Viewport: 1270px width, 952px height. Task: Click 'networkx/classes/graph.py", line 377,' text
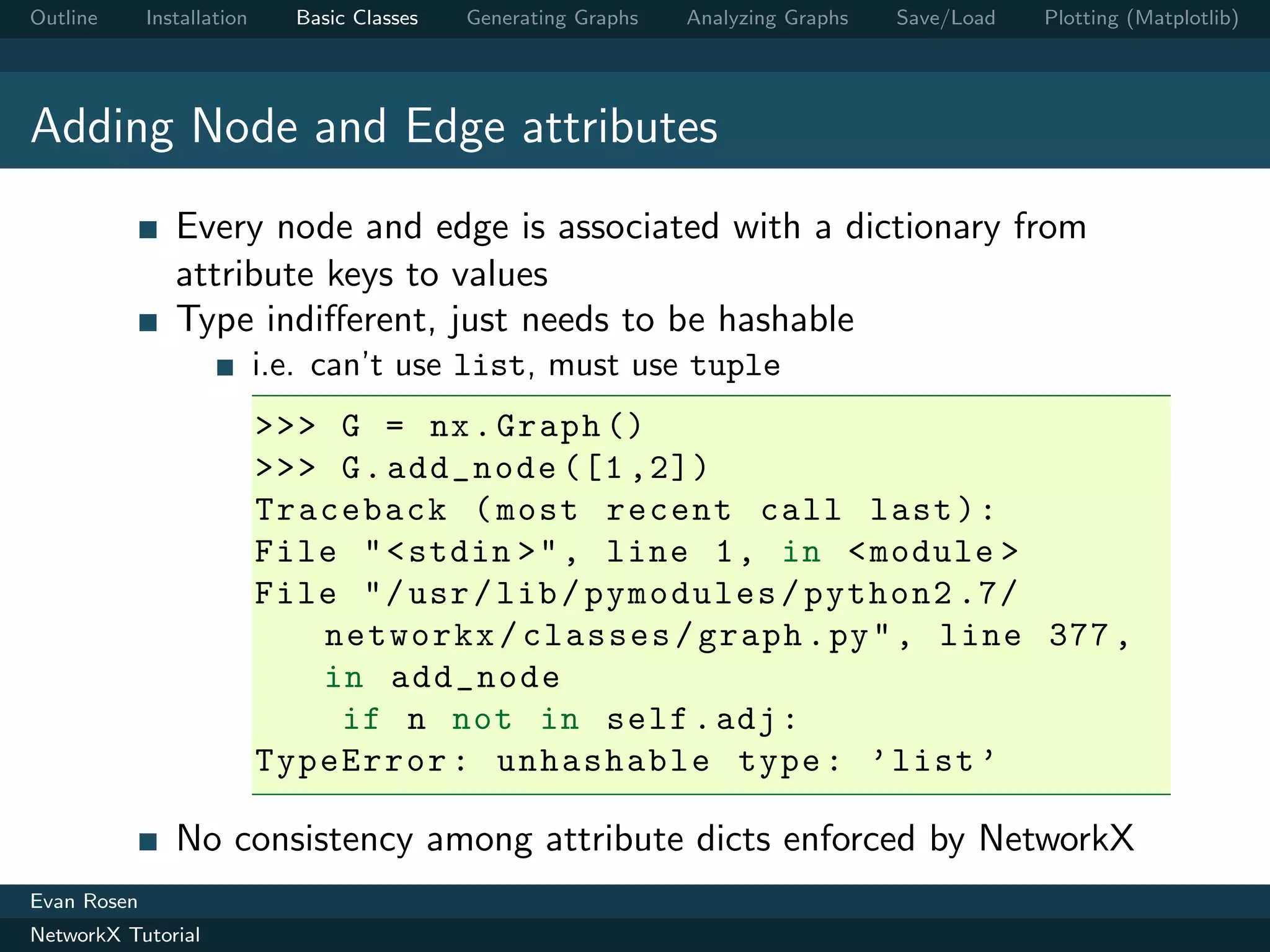click(727, 637)
